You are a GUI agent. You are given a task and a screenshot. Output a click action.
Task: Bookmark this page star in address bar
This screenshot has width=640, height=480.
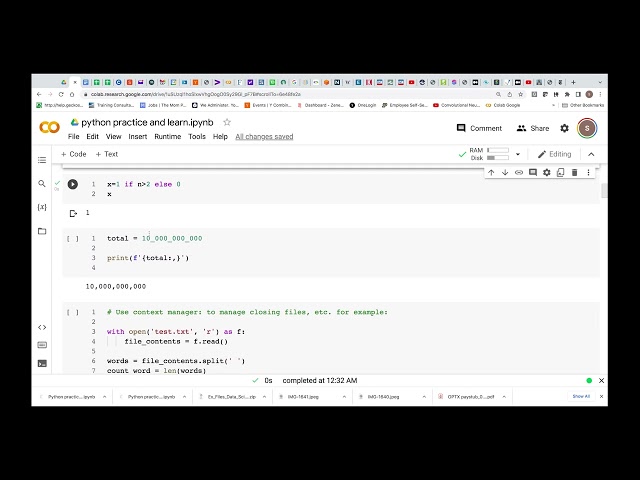pyautogui.click(x=520, y=94)
